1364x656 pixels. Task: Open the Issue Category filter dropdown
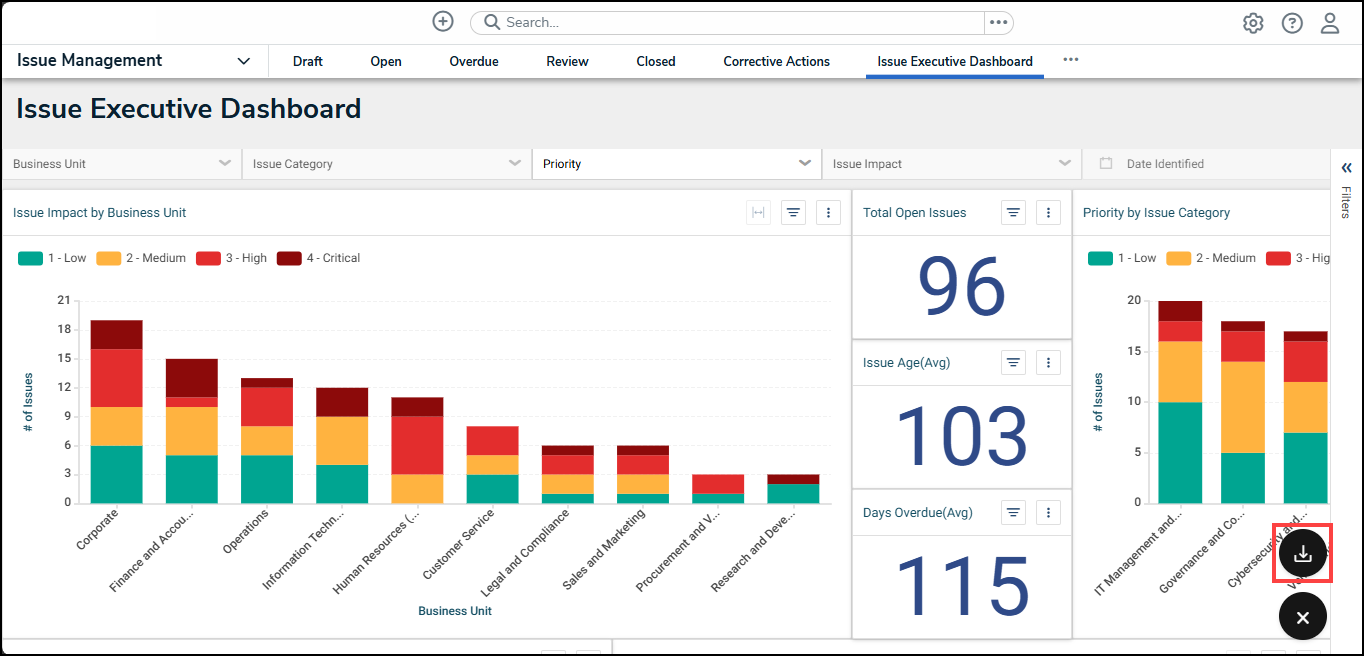pyautogui.click(x=386, y=164)
